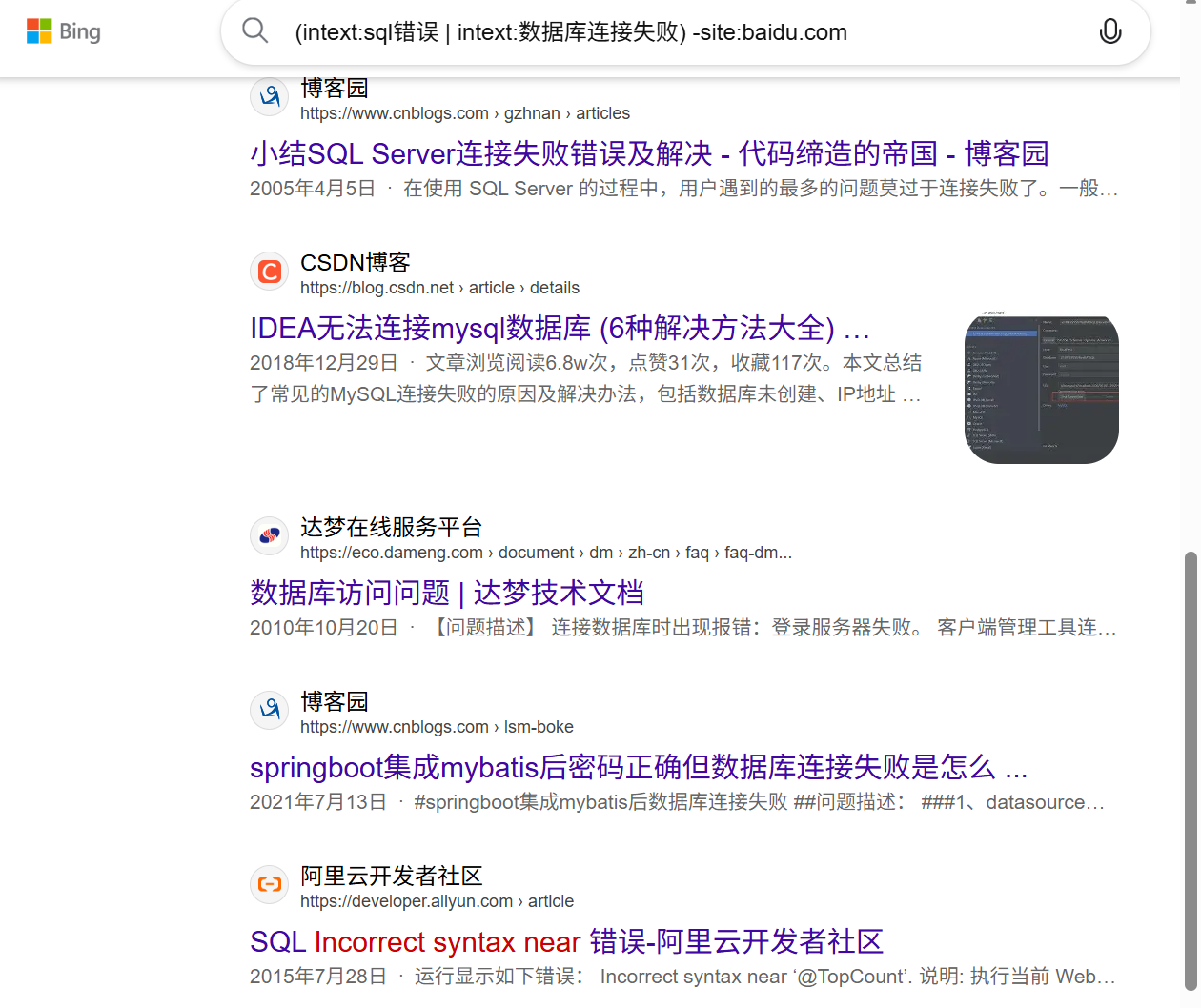Click URL https://eco.dameng.com › document
1201x1008 pixels.
[546, 553]
